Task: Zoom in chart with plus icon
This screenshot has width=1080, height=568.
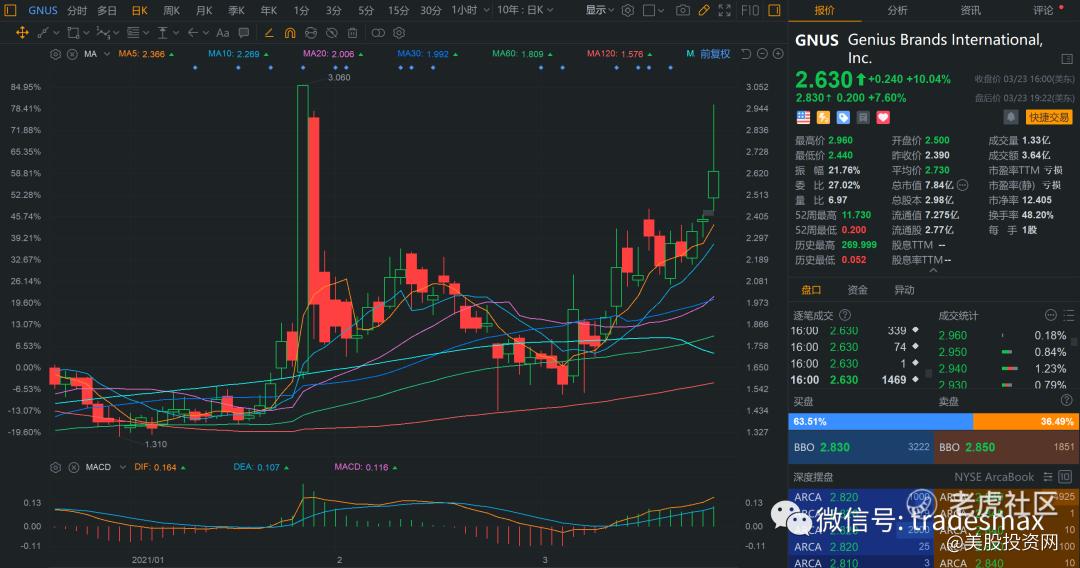Action: click(x=778, y=54)
